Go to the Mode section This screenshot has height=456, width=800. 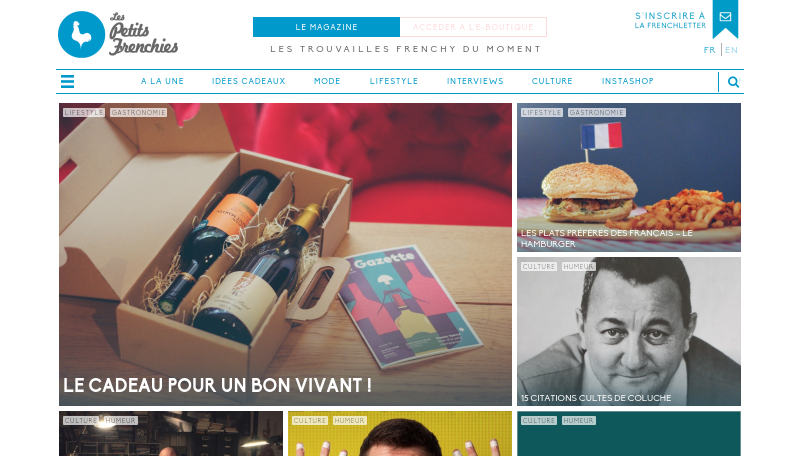327,81
